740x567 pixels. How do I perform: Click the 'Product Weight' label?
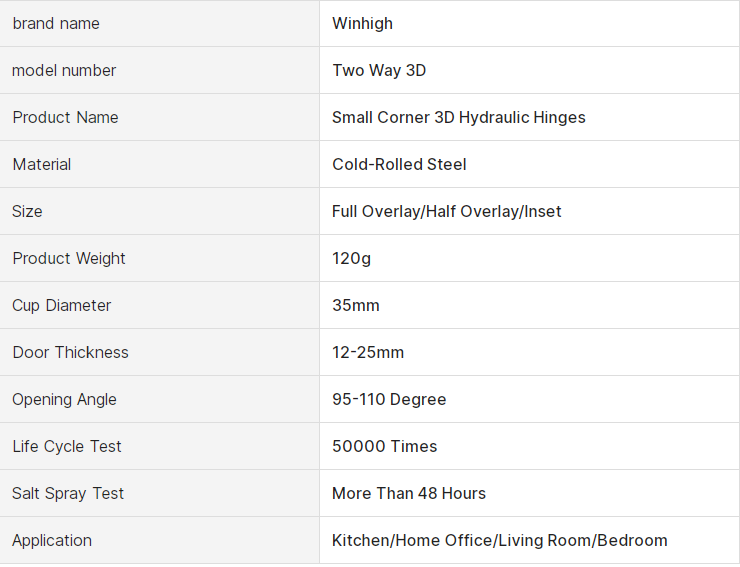coord(69,258)
